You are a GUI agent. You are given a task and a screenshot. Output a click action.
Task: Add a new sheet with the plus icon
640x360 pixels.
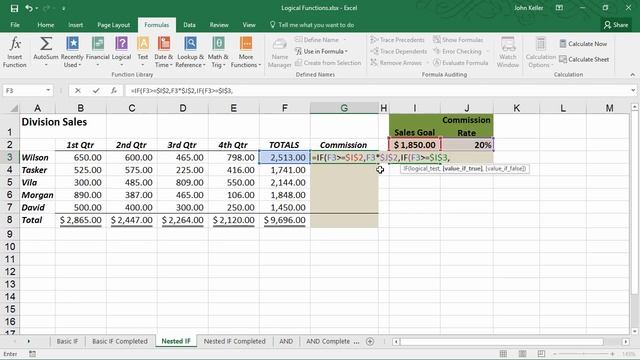click(370, 342)
